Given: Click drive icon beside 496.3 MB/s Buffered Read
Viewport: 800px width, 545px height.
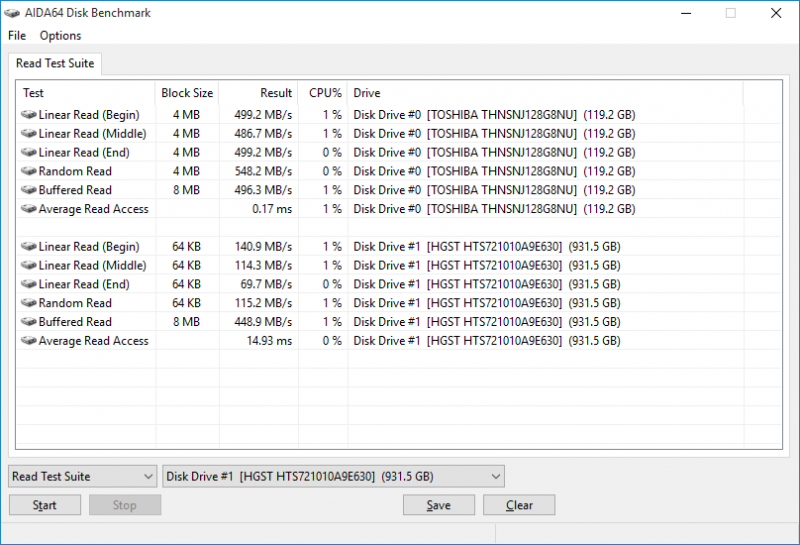Looking at the screenshot, I should click(29, 190).
